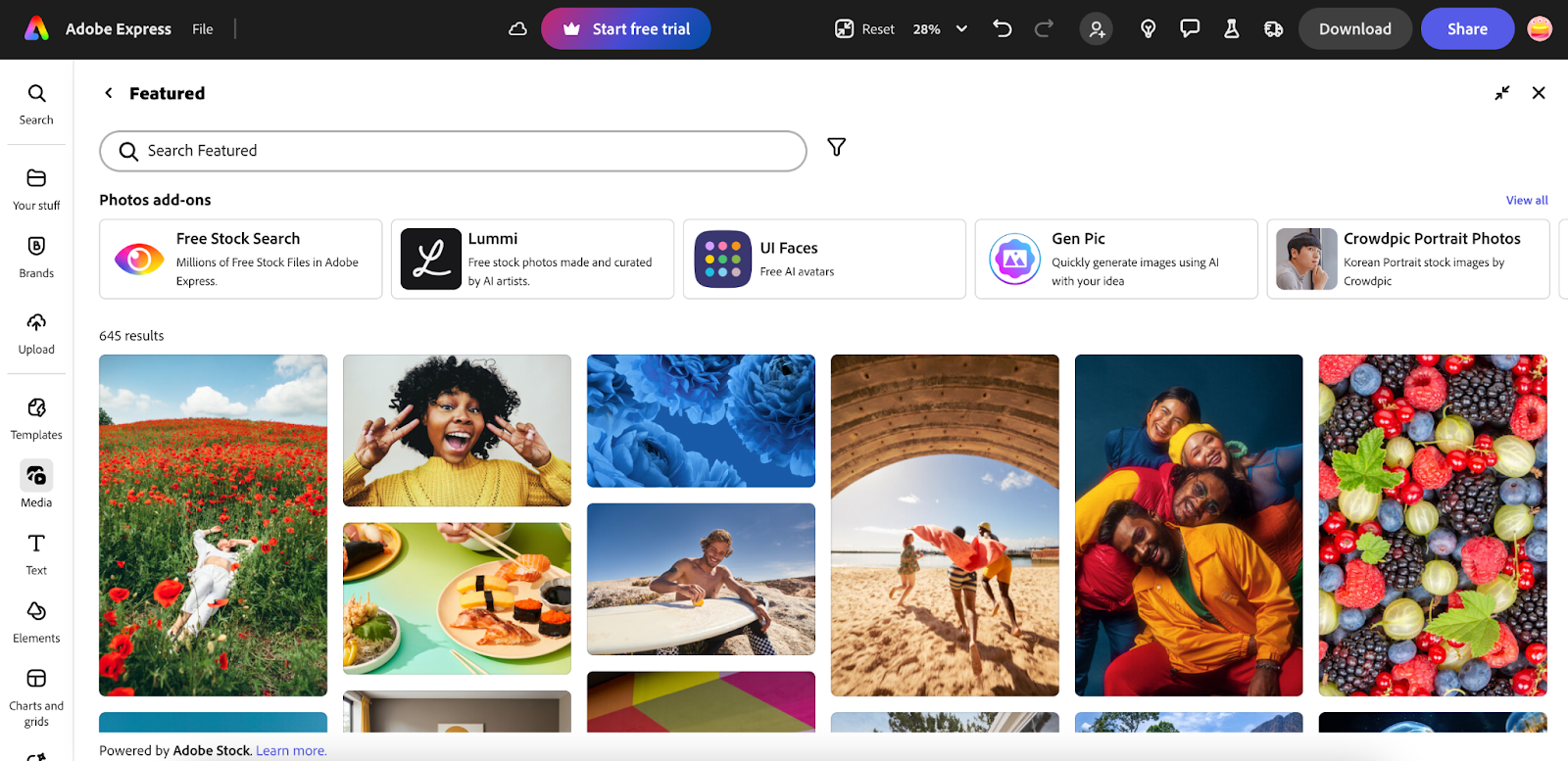Open the Templates panel
Screen dimensions: 1568x761
coord(36,419)
